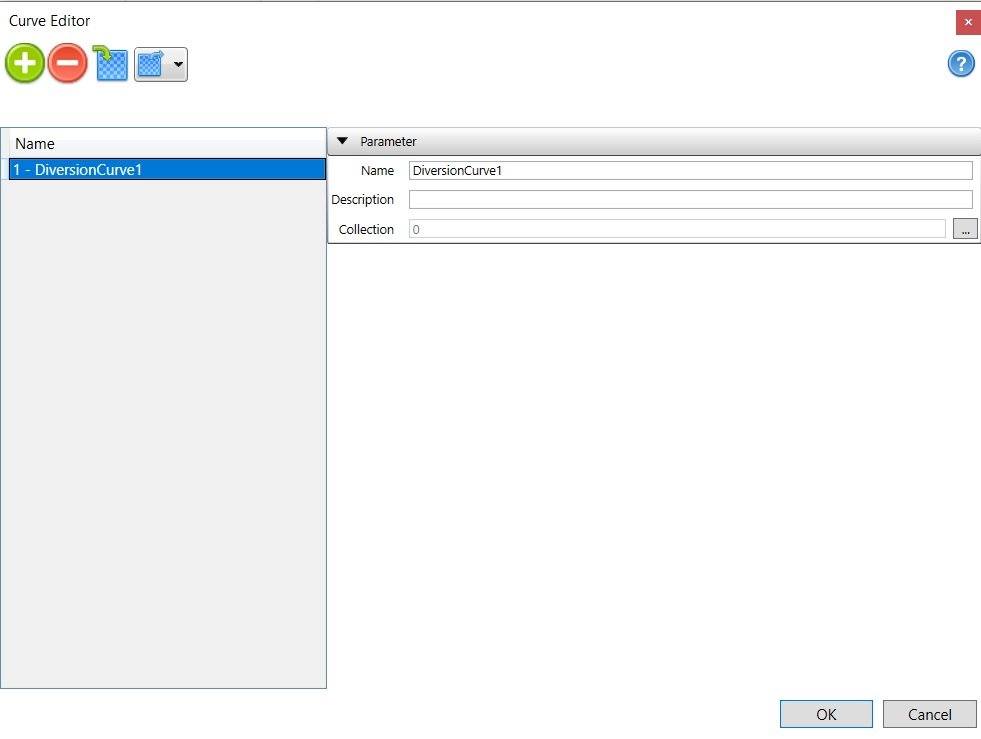Click the empty Description field
Image resolution: width=981 pixels, height=739 pixels.
click(x=690, y=199)
